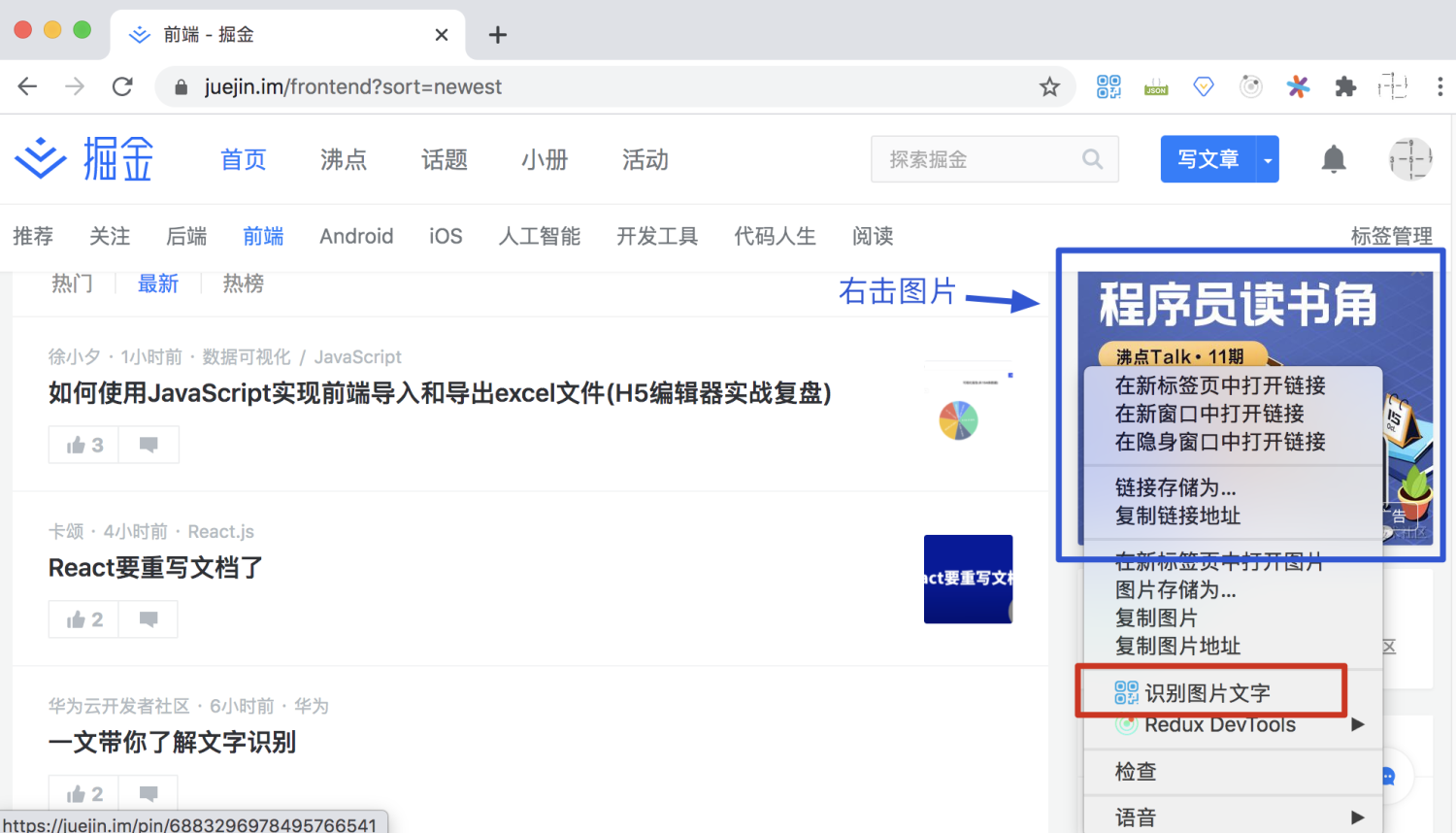Go to the 沸点 nav tab
The height and width of the screenshot is (833, 1456).
click(344, 159)
